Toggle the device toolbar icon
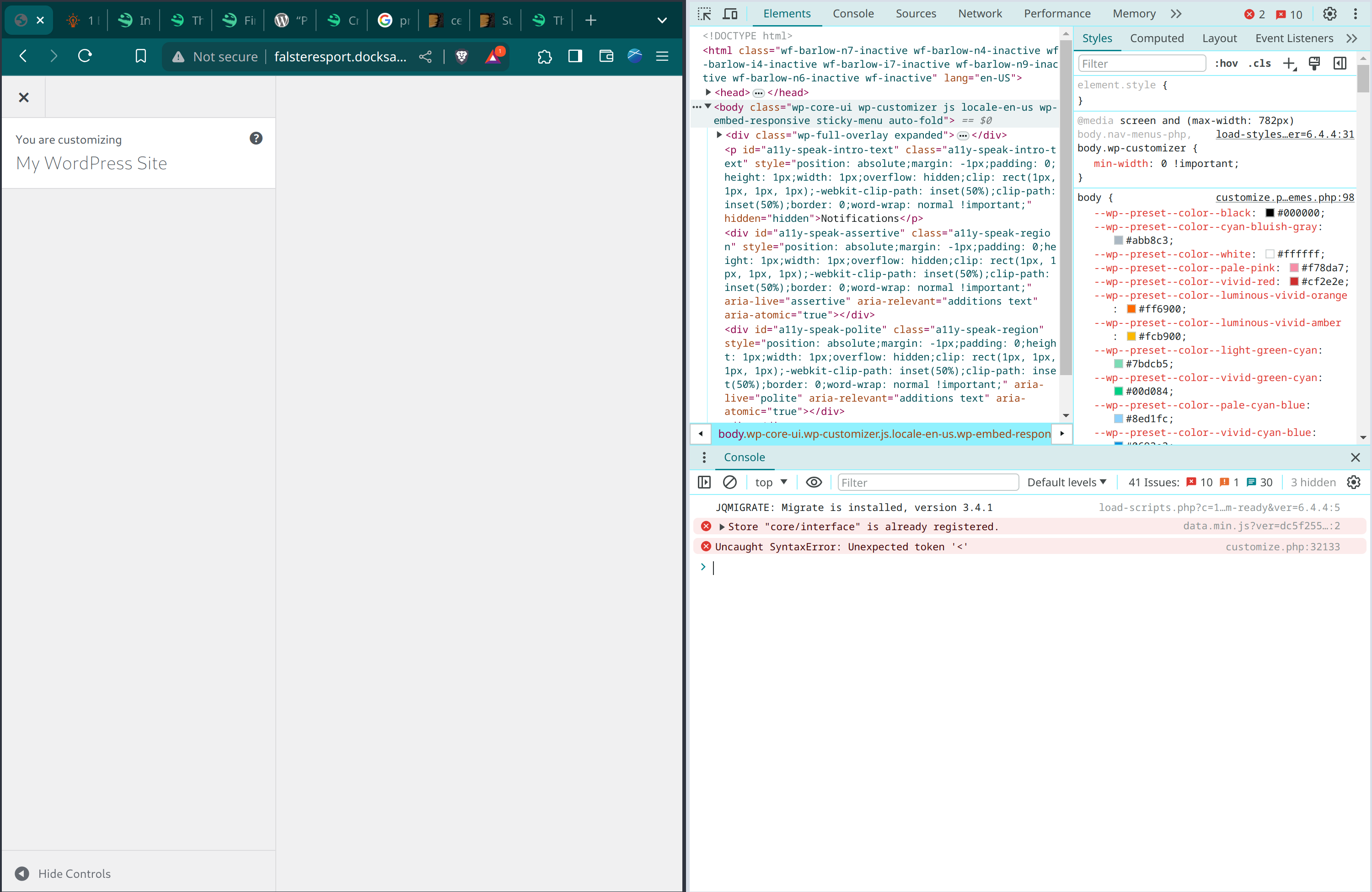The height and width of the screenshot is (892, 1372). pyautogui.click(x=730, y=13)
